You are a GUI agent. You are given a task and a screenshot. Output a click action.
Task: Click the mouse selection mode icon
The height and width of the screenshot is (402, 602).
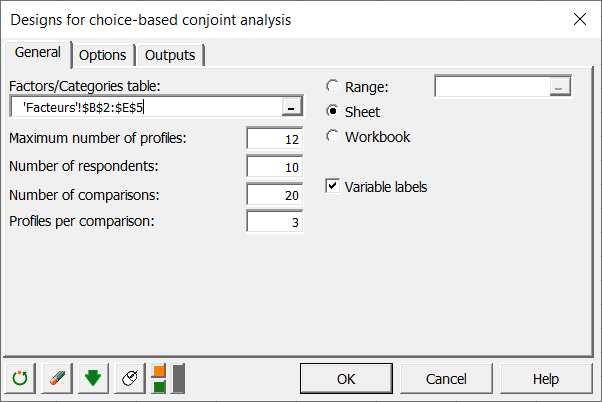coord(128,379)
